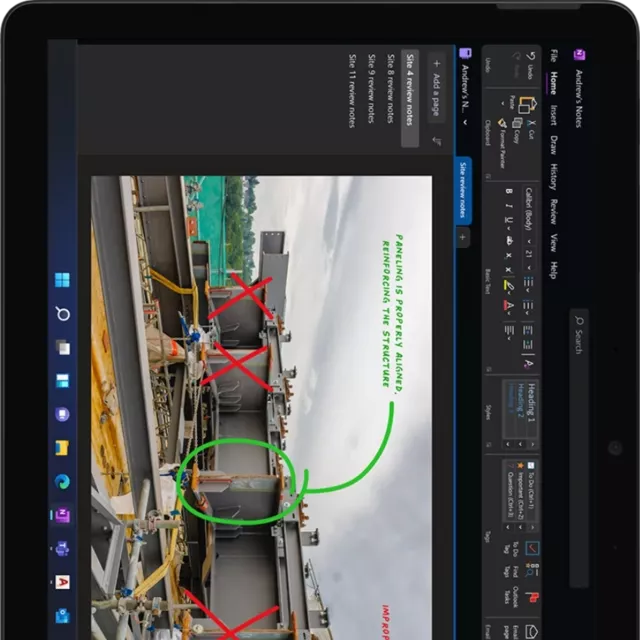Toggle Italic formatting
This screenshot has height=640, width=640.
[509, 206]
